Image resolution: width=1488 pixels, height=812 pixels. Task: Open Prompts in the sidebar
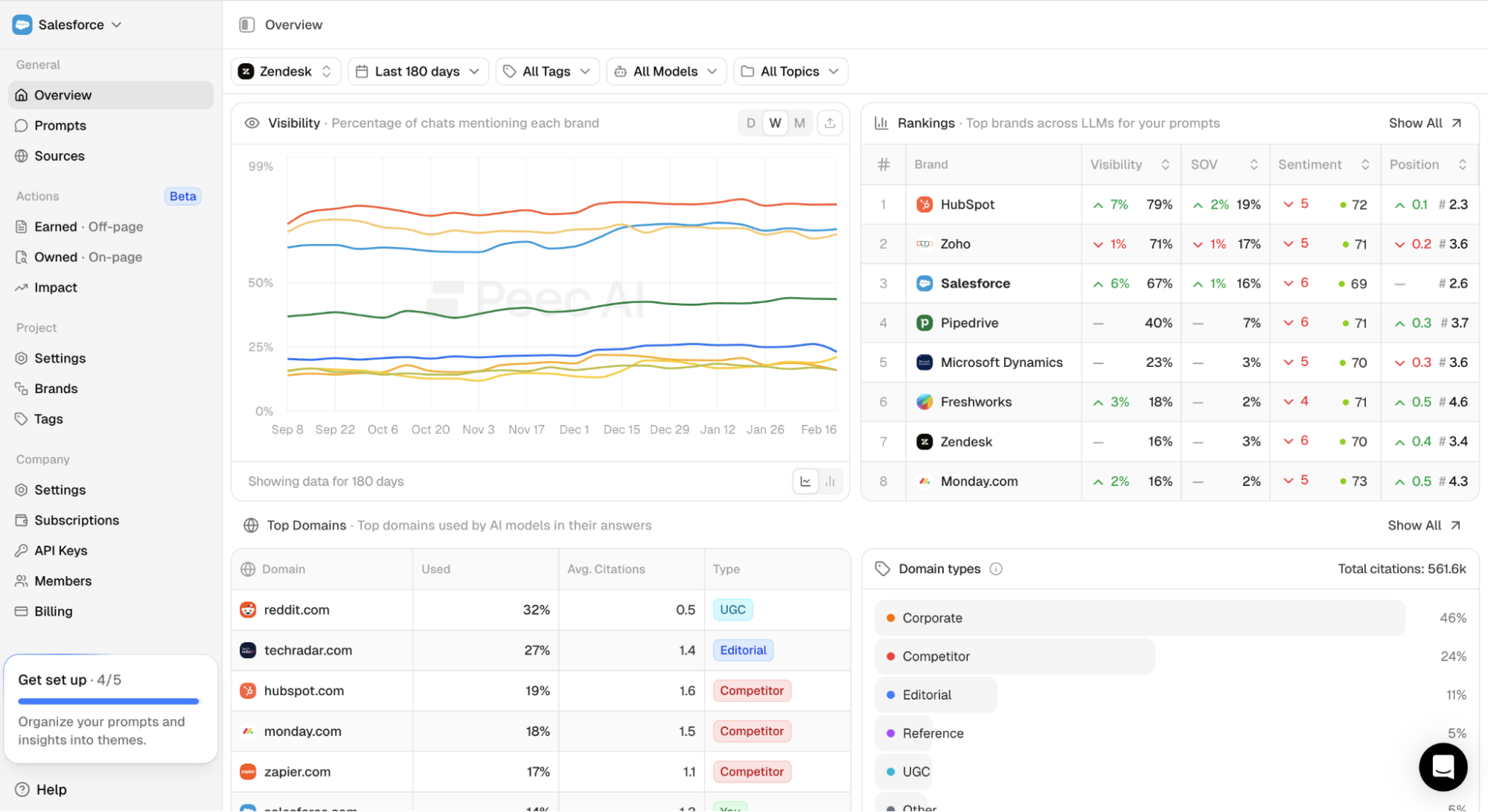tap(111, 126)
